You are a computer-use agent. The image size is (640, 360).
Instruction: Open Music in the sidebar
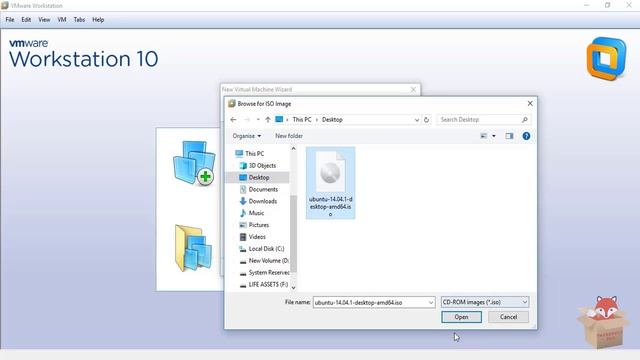(x=256, y=213)
